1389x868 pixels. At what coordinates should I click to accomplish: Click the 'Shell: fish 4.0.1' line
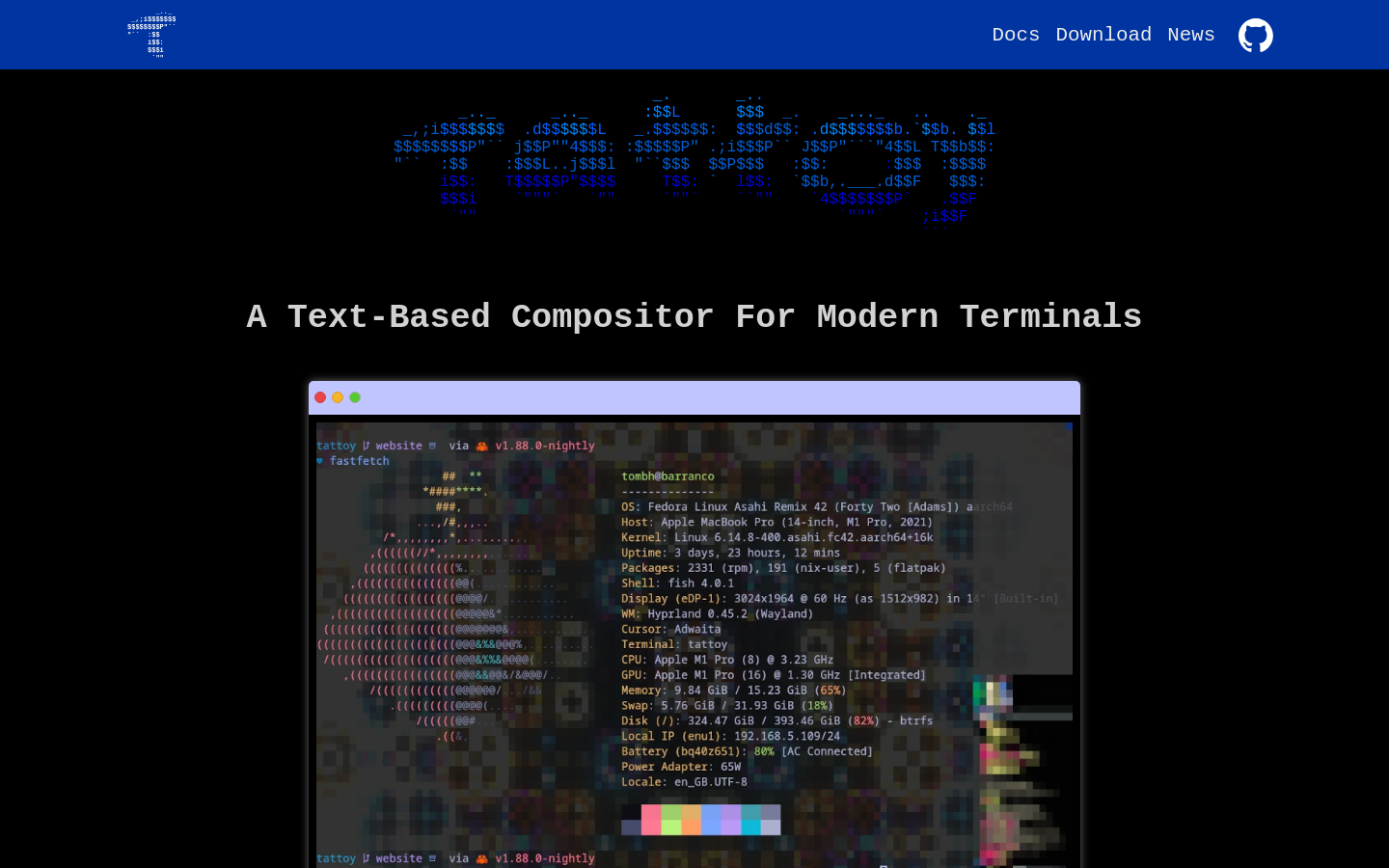pos(677,583)
